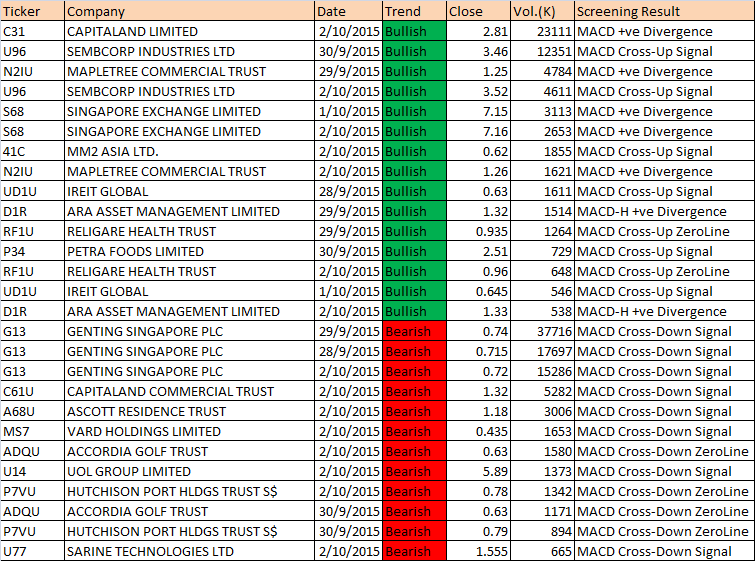Select the CAPITALAND LIMITED company cell

point(189,31)
